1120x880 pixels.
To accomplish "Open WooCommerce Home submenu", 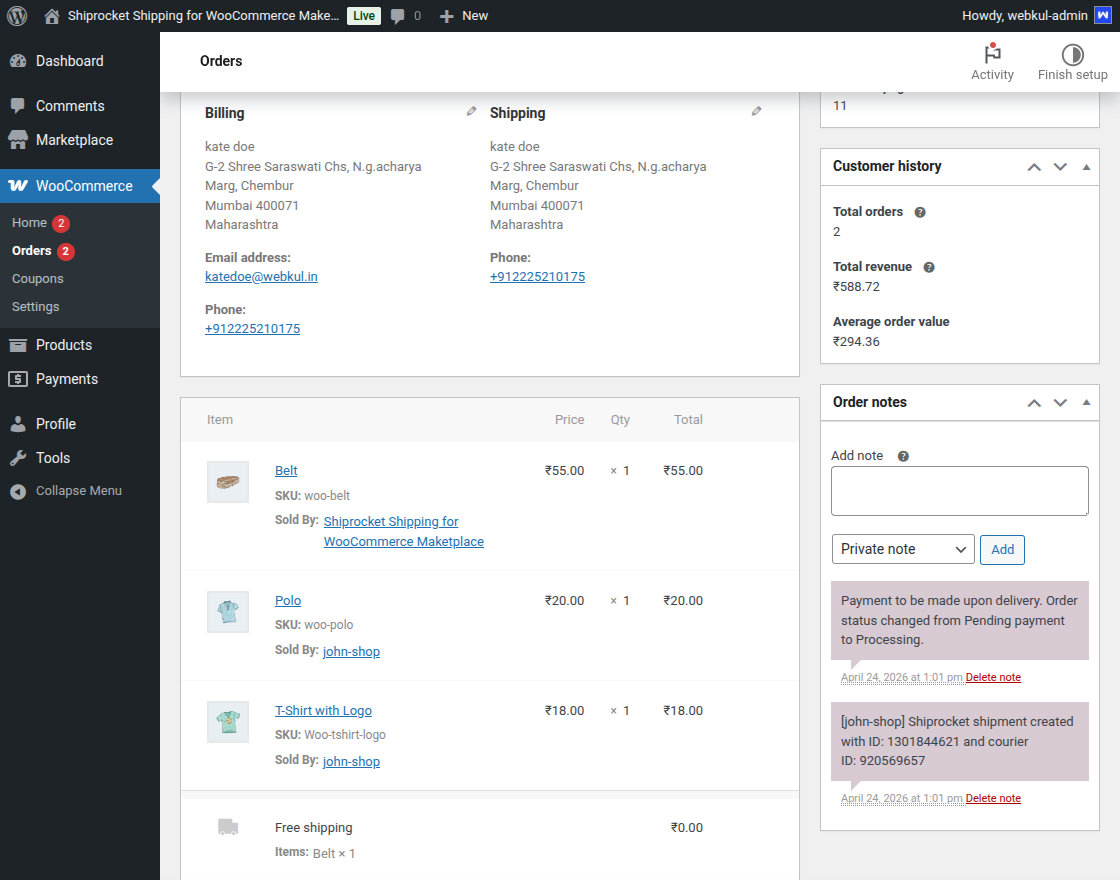I will [29, 223].
